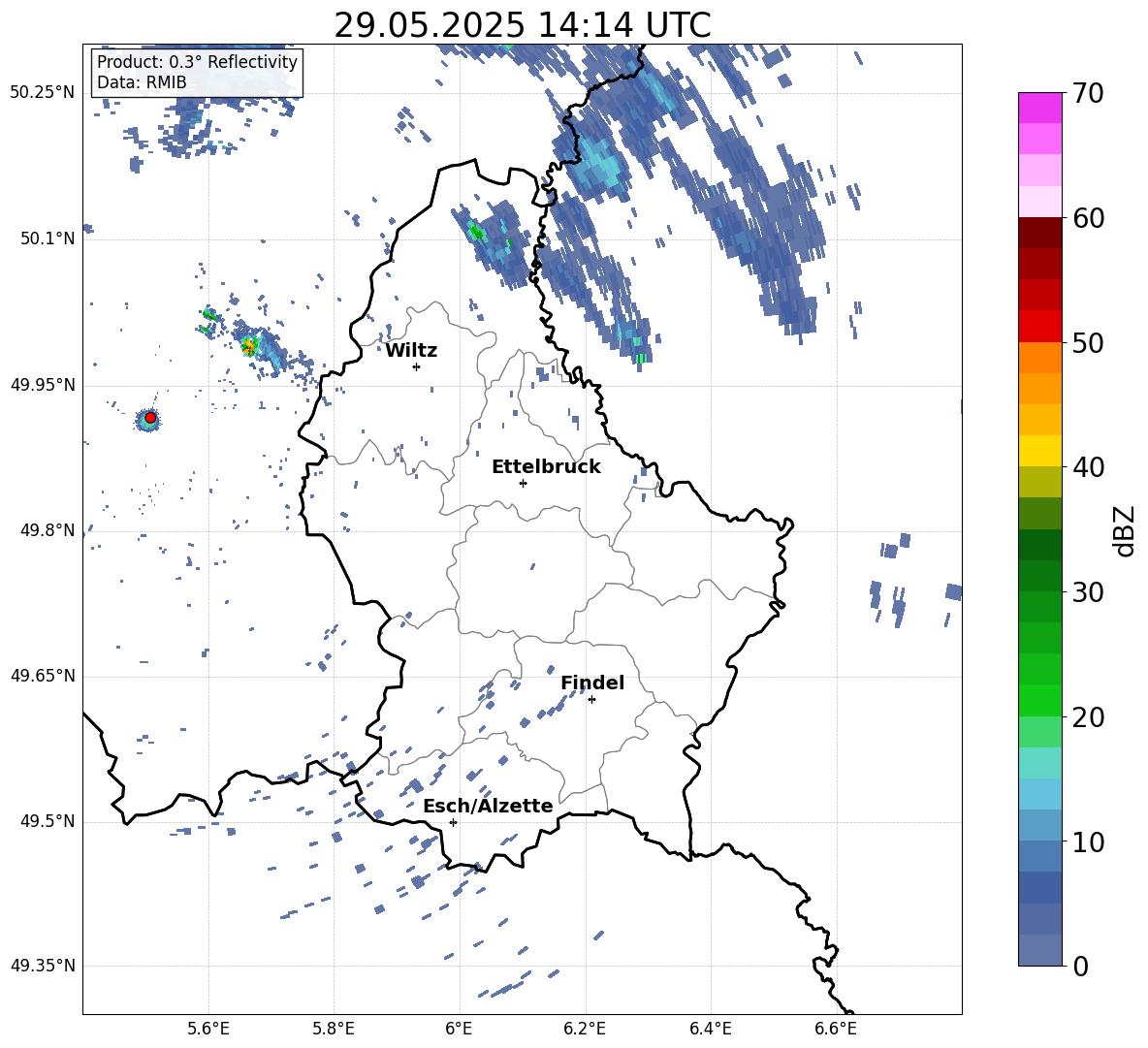Pick the cyan-turquoise swatch below 20
1148x1048 pixels.
point(1040,763)
